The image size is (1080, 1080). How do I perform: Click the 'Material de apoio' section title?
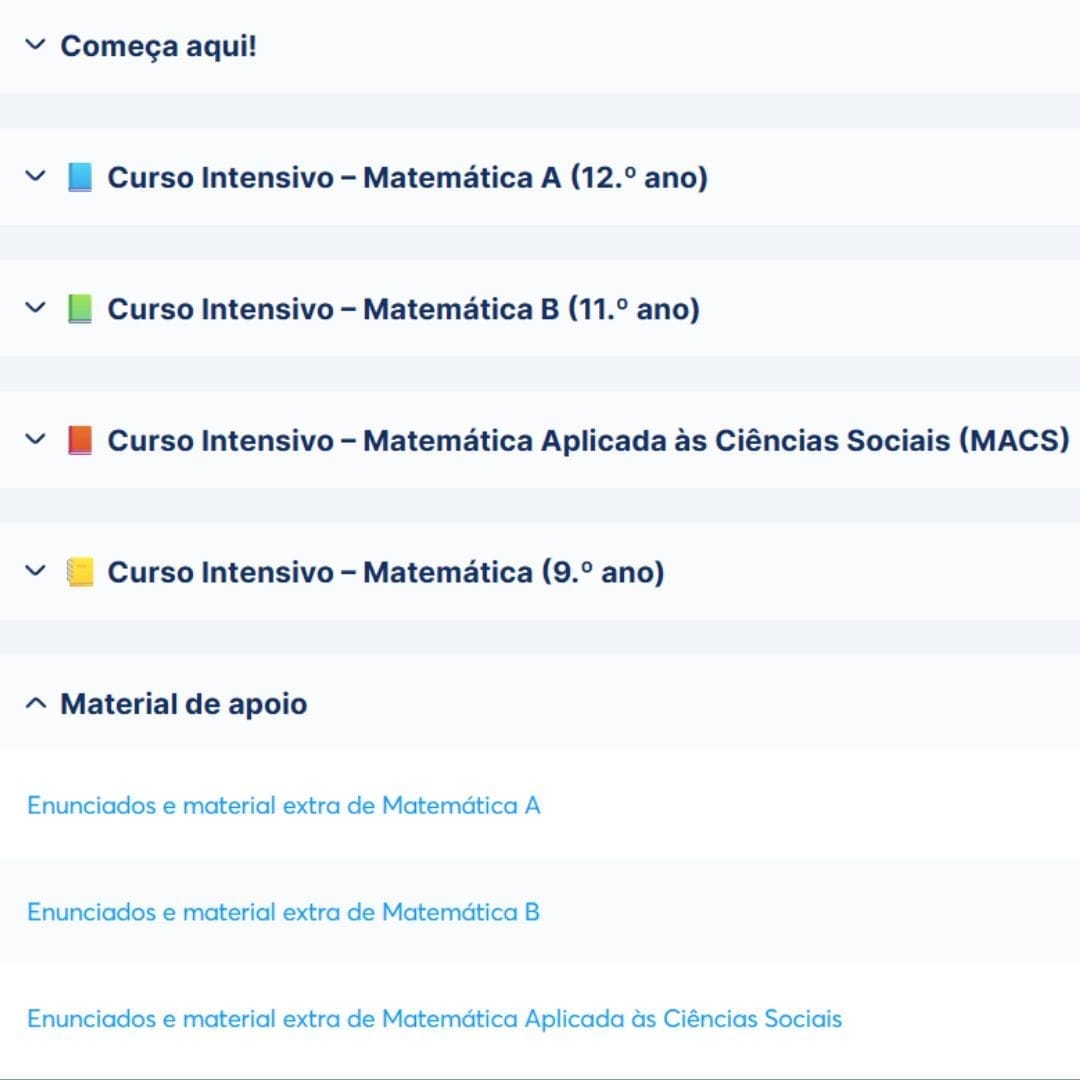(x=183, y=704)
